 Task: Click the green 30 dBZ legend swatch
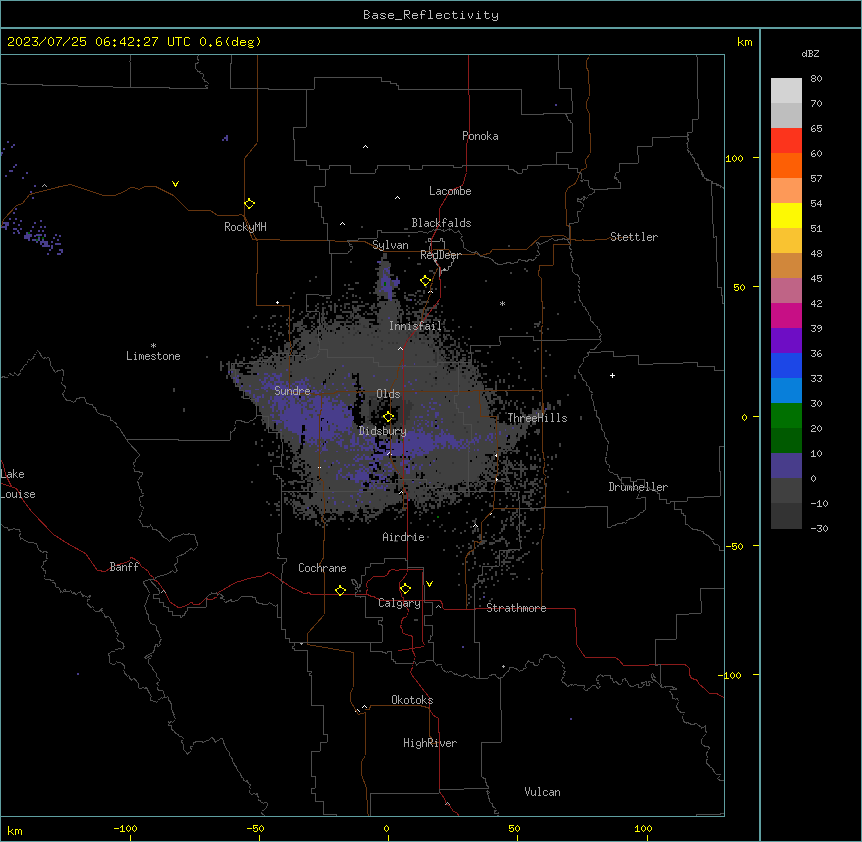786,416
